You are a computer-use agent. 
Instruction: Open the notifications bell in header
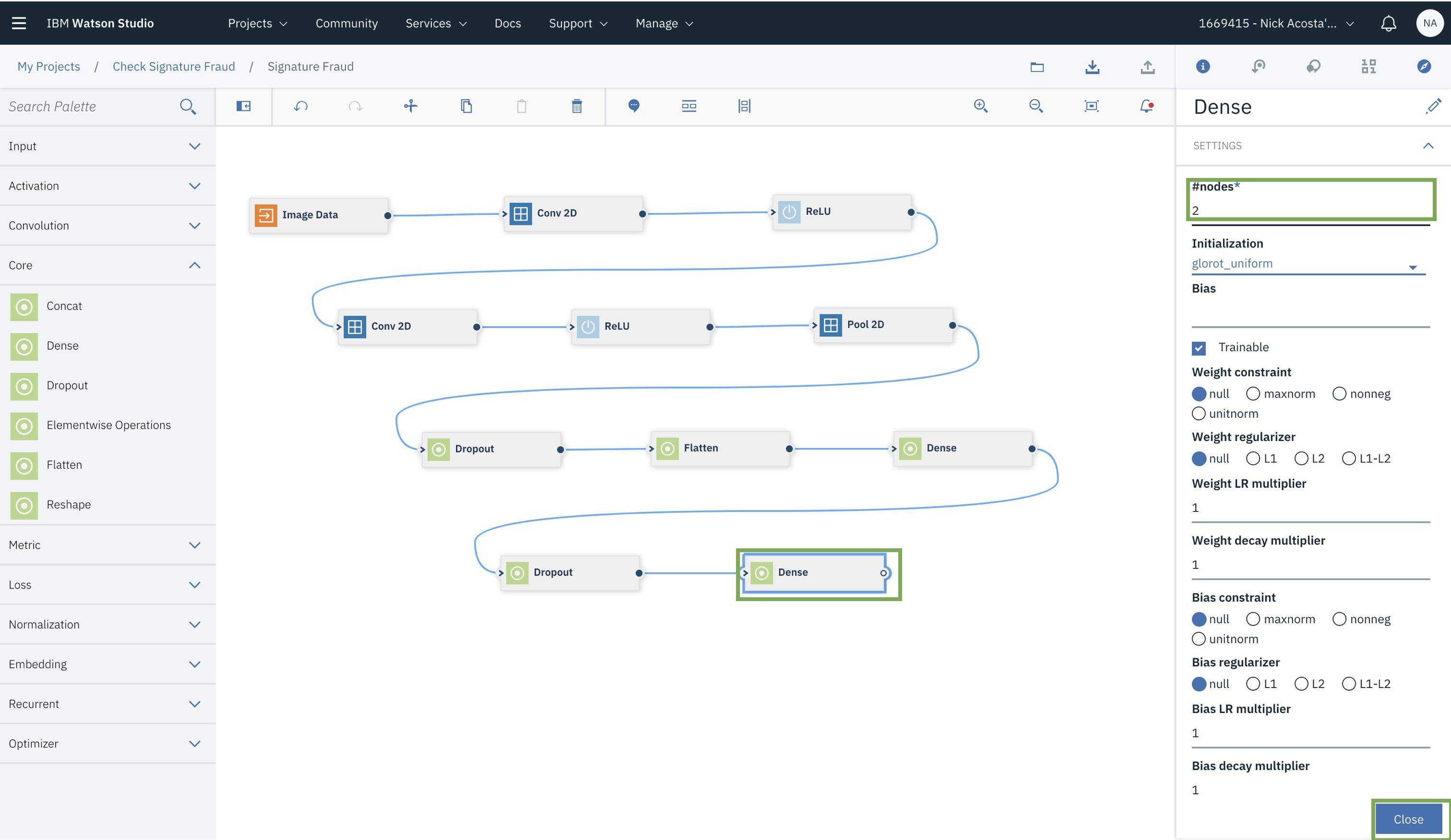tap(1388, 23)
